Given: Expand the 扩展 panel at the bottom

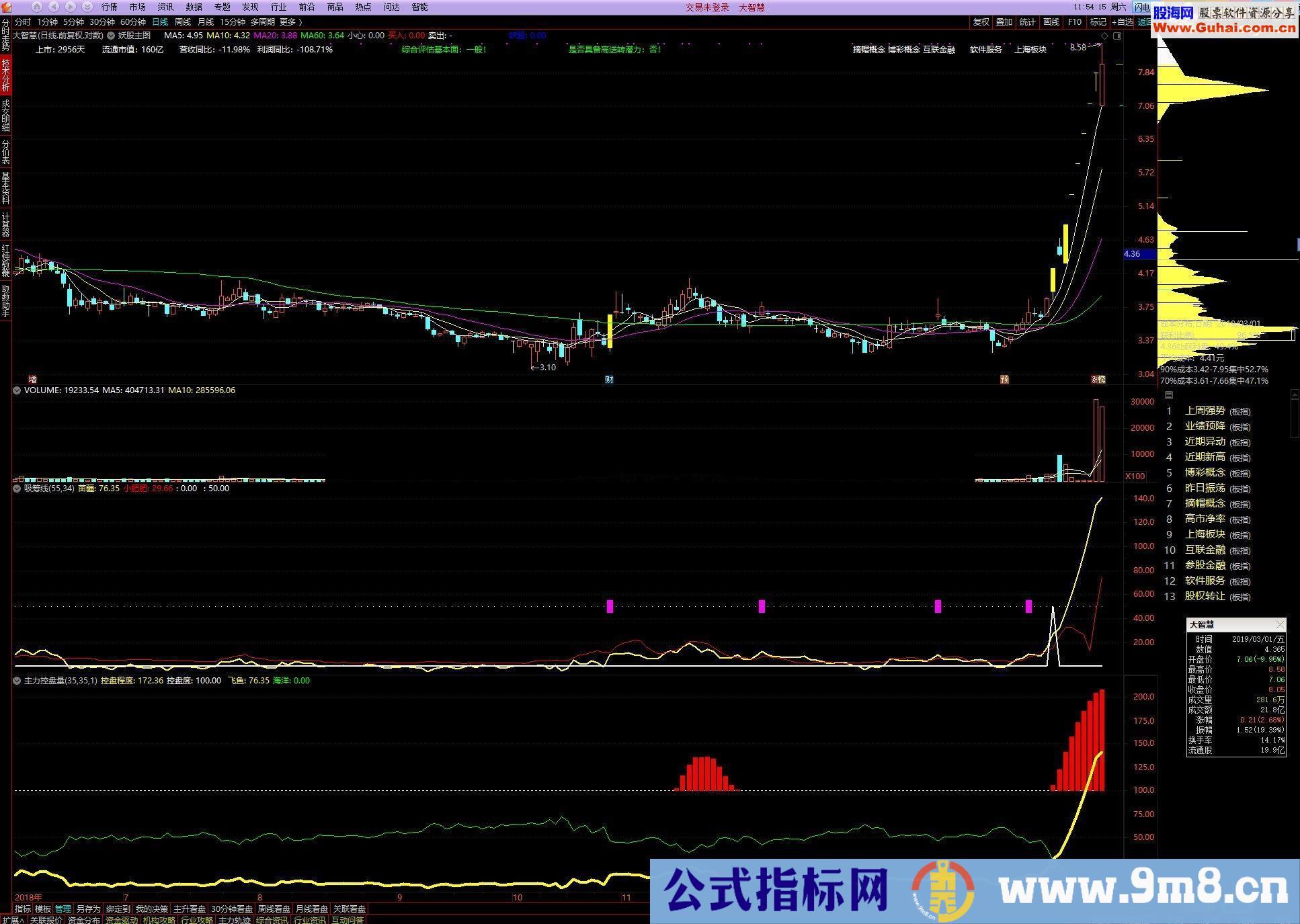Looking at the screenshot, I should (13, 920).
